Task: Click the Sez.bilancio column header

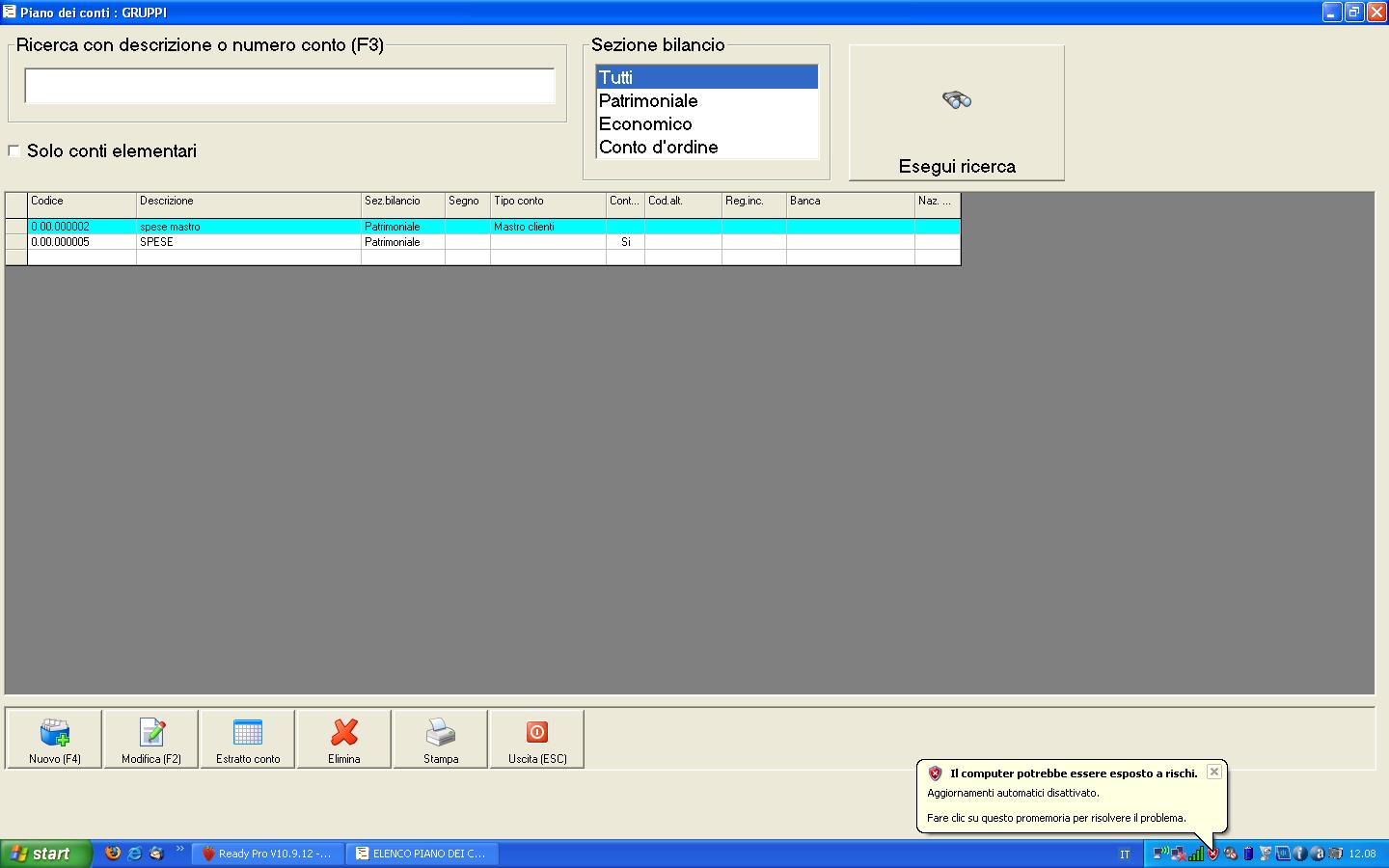Action: (403, 204)
